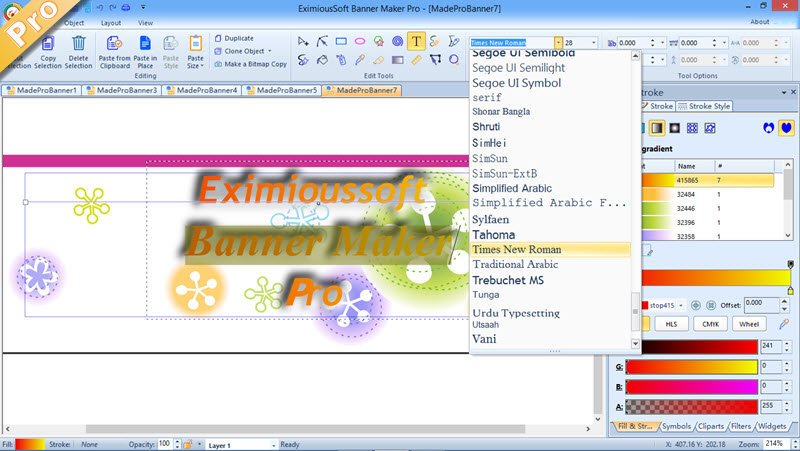This screenshot has width=800, height=451.
Task: Choose pattern fill type
Action: (692, 128)
